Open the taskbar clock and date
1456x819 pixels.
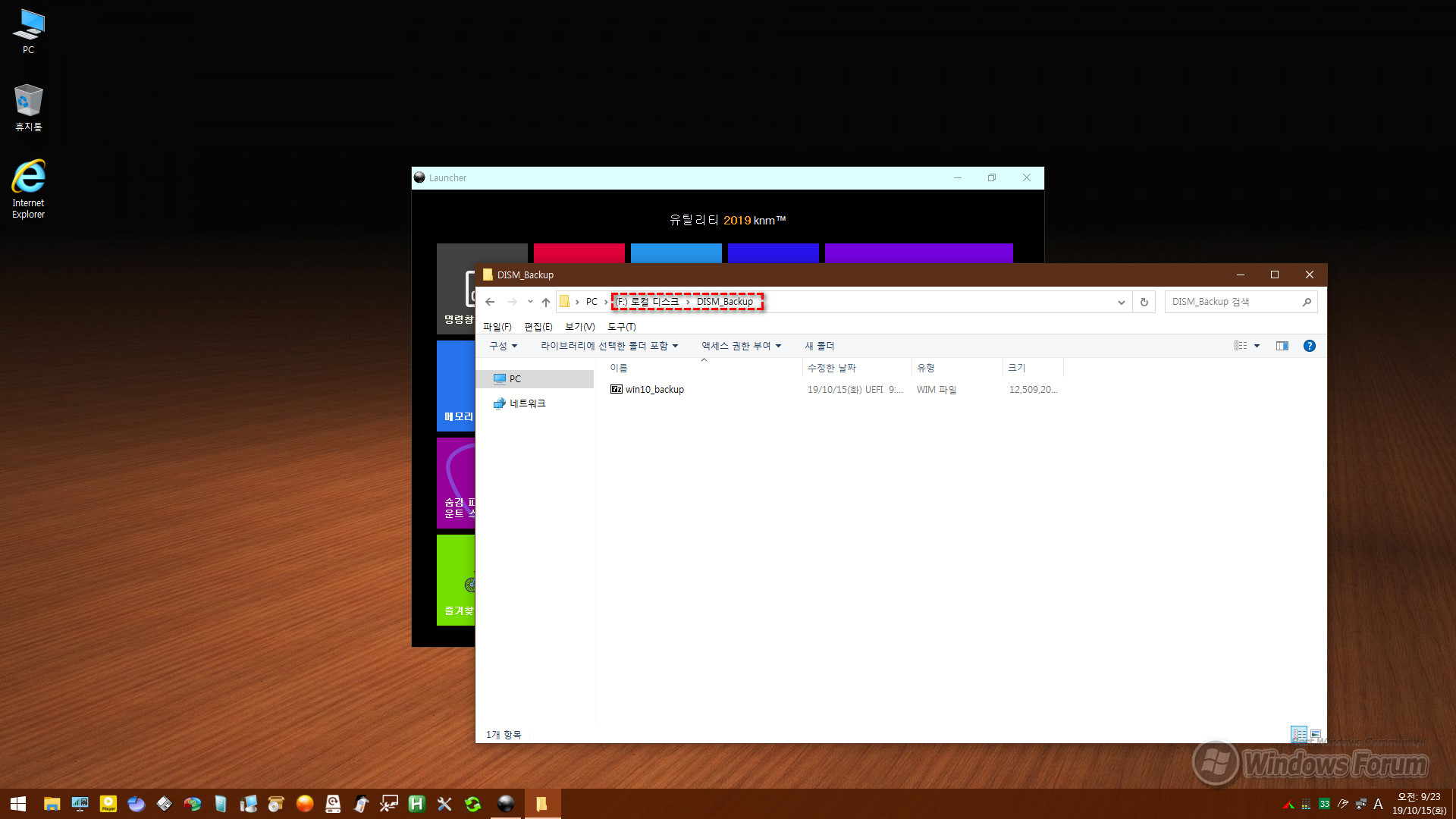[x=1419, y=804]
